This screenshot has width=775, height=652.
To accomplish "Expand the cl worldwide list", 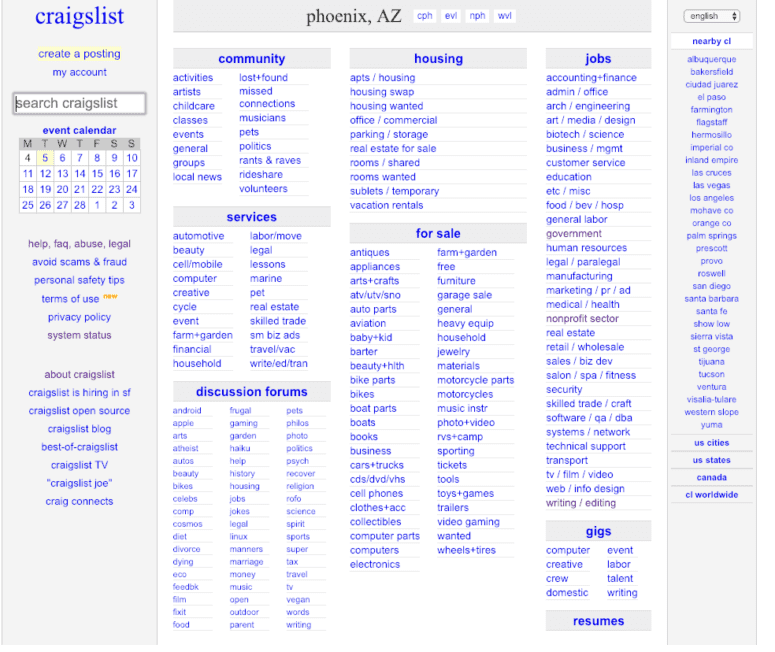I will point(711,495).
